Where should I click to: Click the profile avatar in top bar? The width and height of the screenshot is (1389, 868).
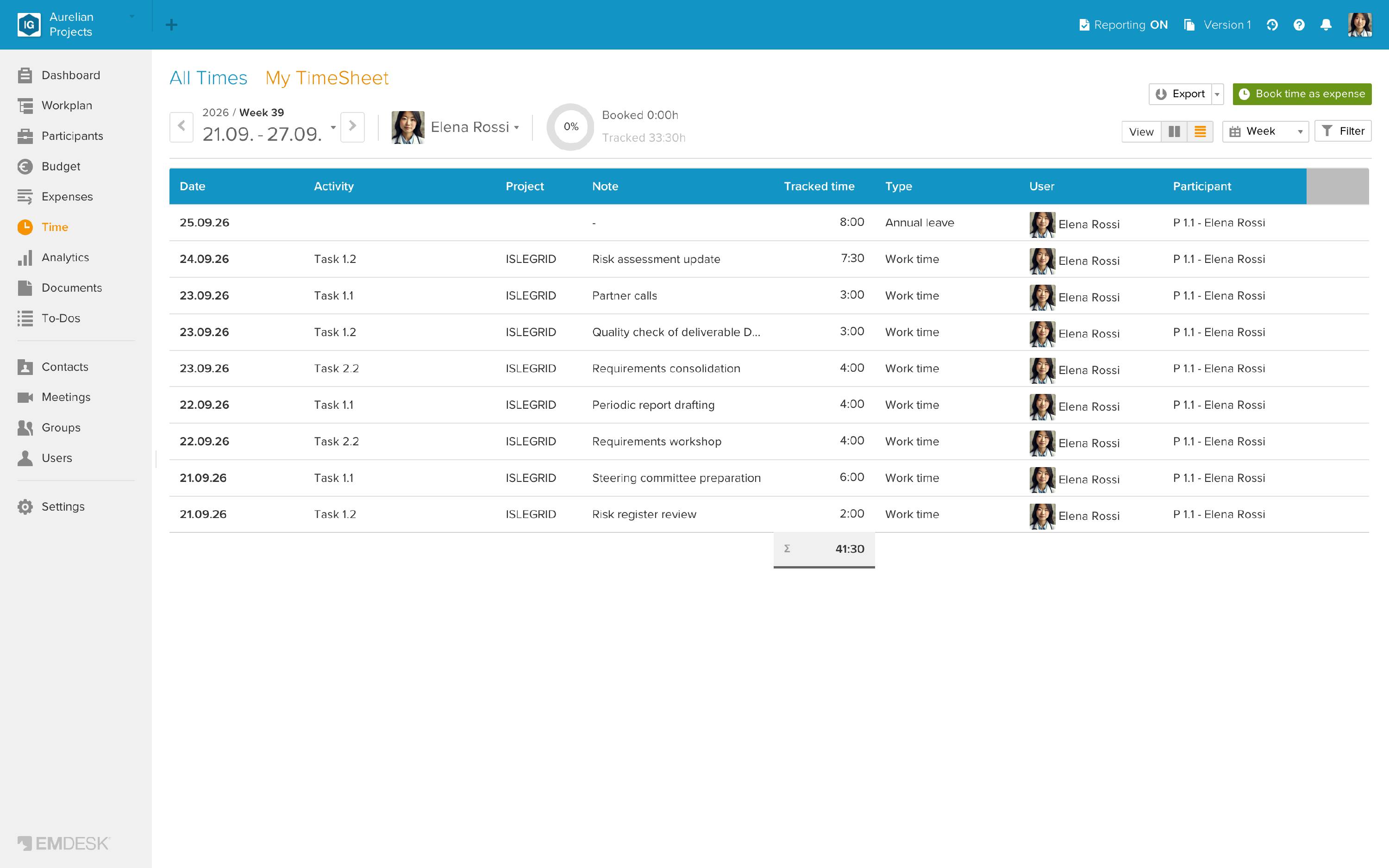coord(1360,25)
